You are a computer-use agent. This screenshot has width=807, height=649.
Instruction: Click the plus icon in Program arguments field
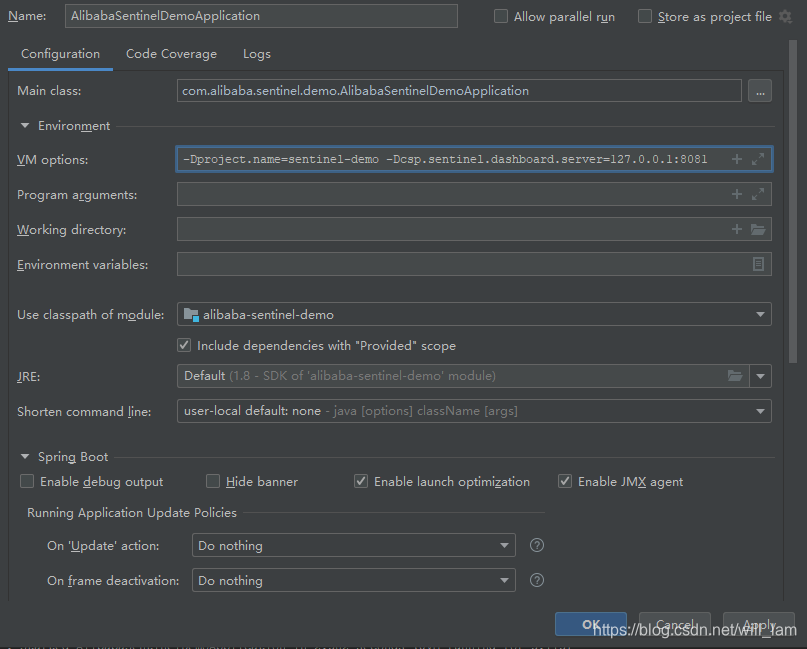[x=737, y=194]
